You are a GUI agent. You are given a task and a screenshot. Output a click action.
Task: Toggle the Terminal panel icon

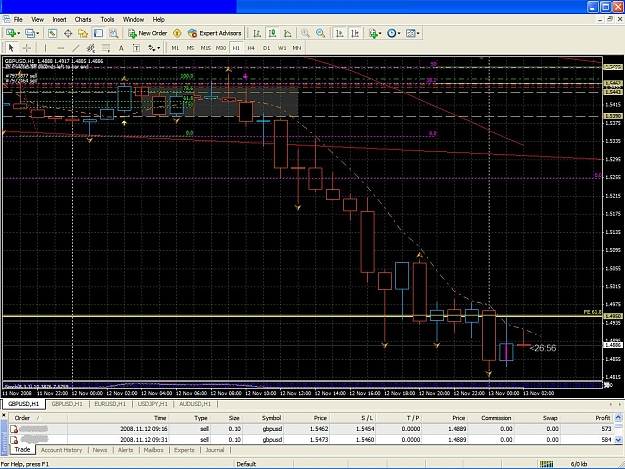click(98, 33)
